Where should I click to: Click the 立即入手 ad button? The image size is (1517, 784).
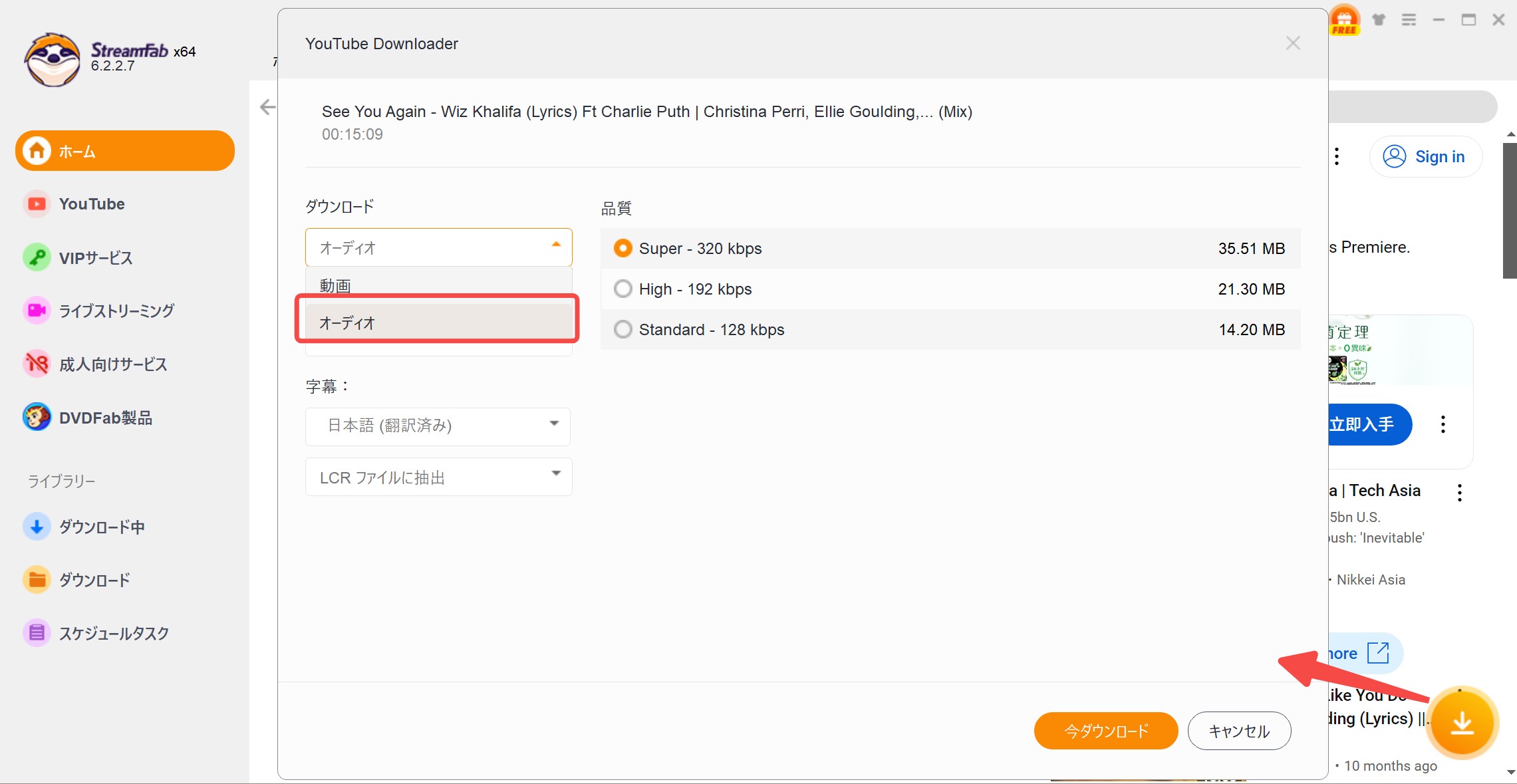point(1370,424)
